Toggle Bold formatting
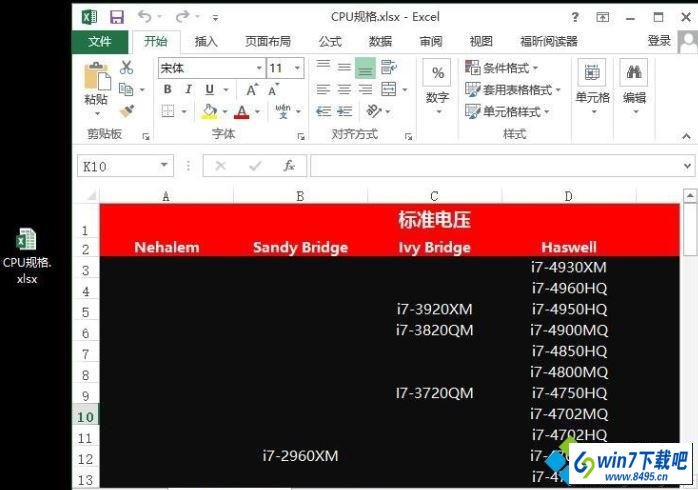 tap(167, 89)
